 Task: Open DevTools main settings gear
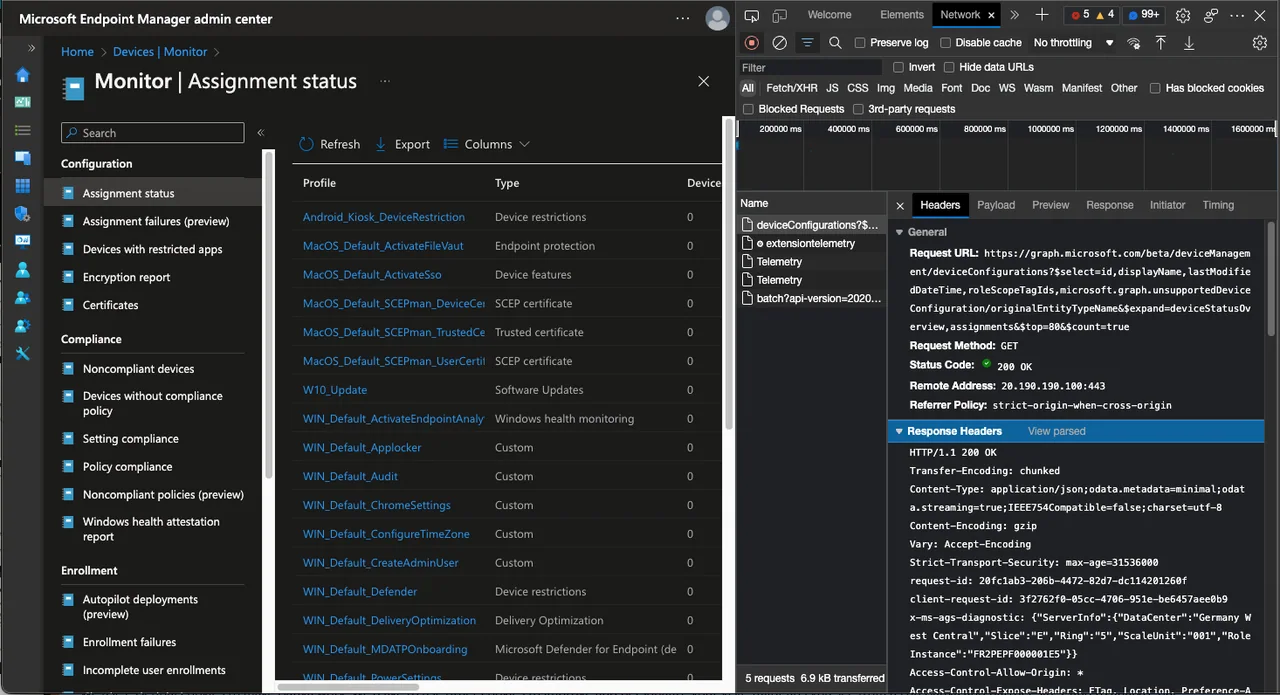1183,15
